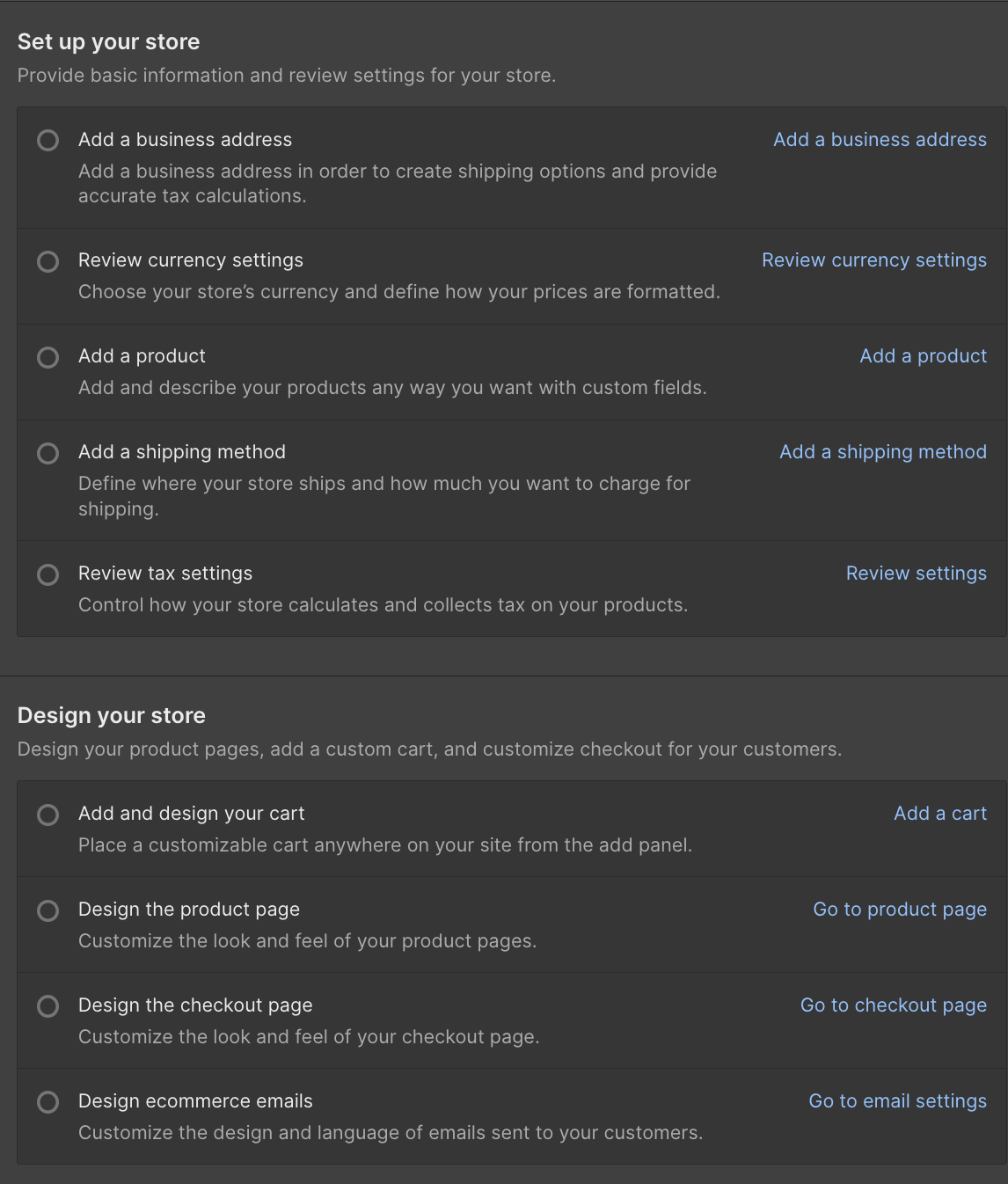Viewport: 1008px width, 1184px height.
Task: Toggle the 'Design the product page' circle
Action: (x=48, y=910)
